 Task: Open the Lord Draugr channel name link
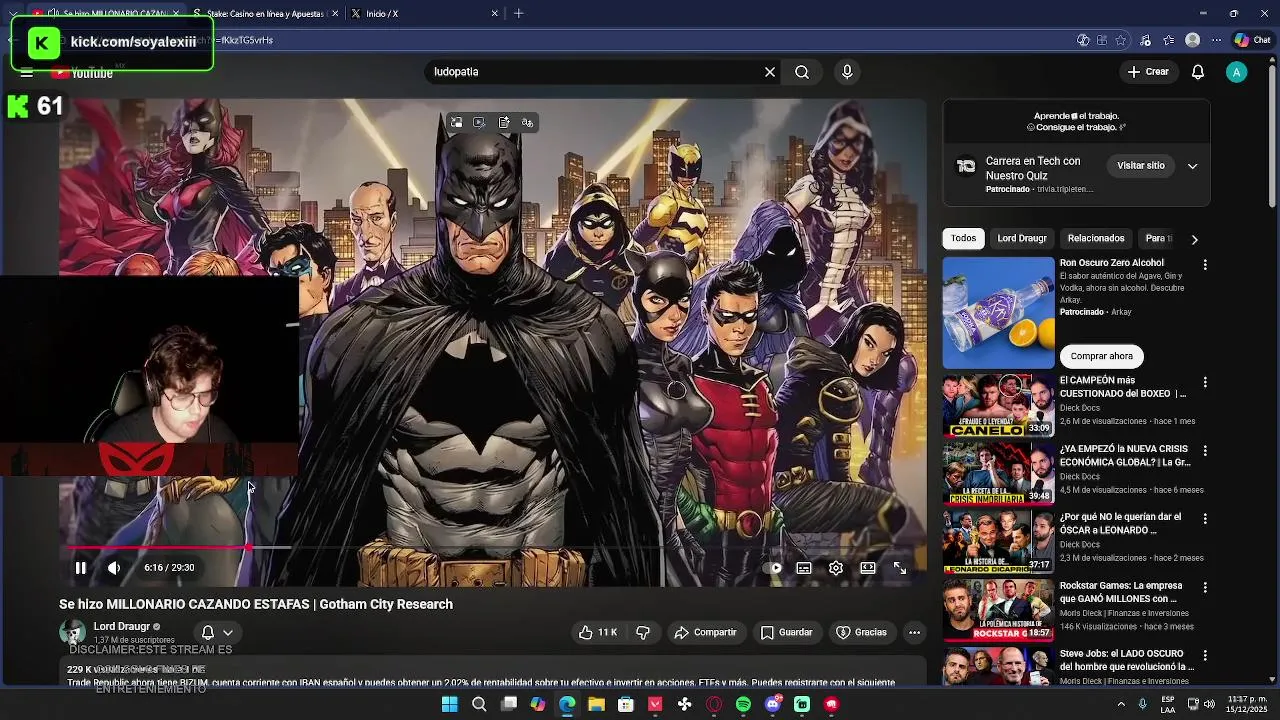coord(121,626)
